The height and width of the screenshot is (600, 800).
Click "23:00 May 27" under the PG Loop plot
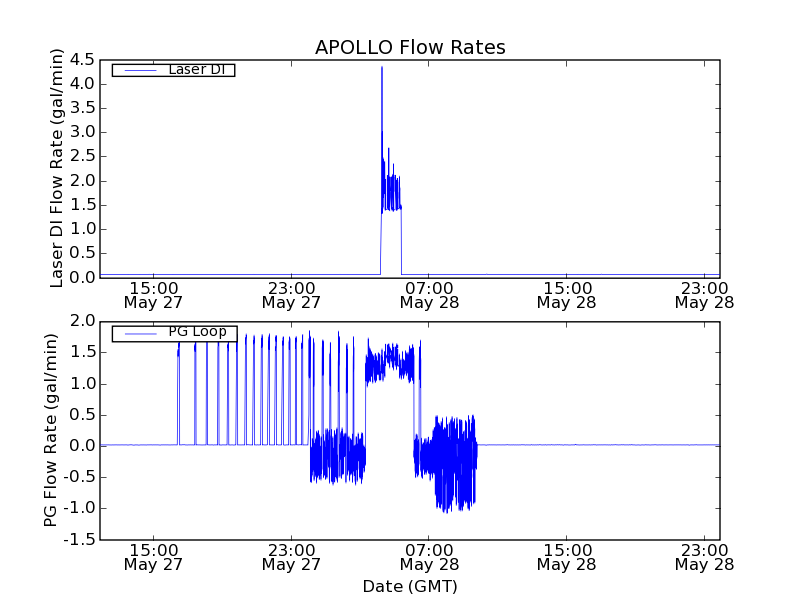291,558
